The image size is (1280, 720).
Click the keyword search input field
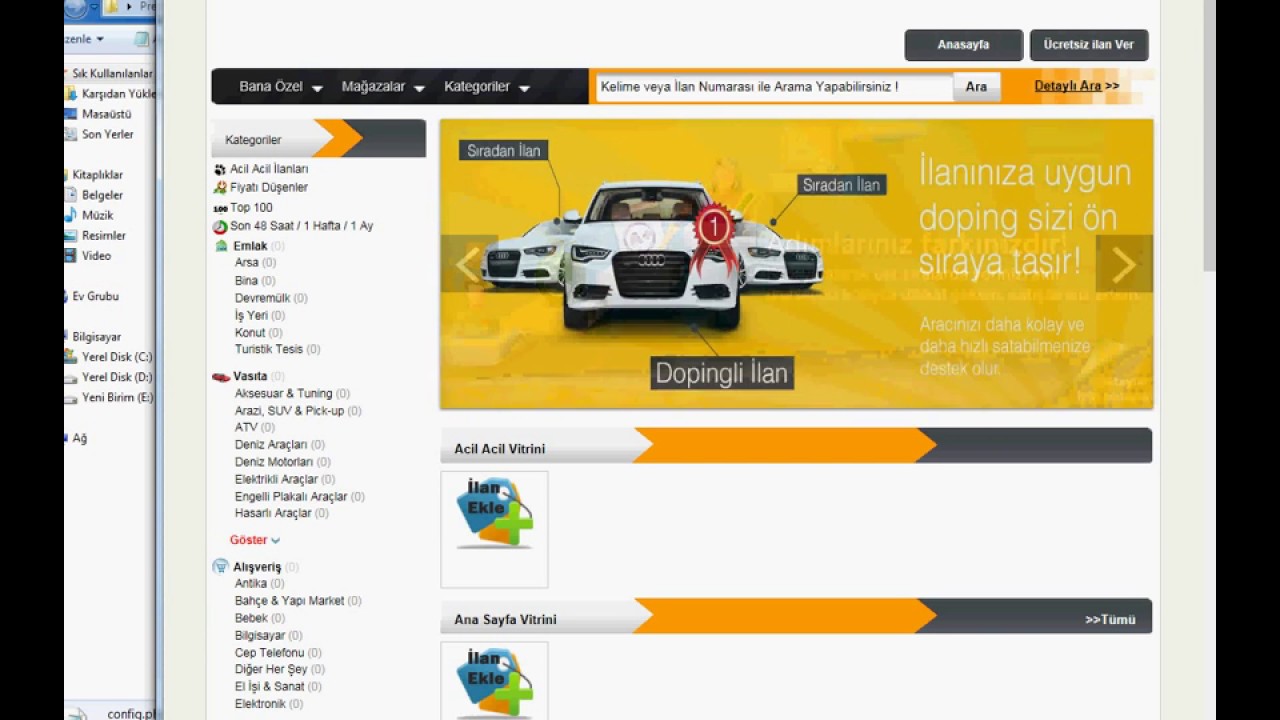click(x=773, y=87)
